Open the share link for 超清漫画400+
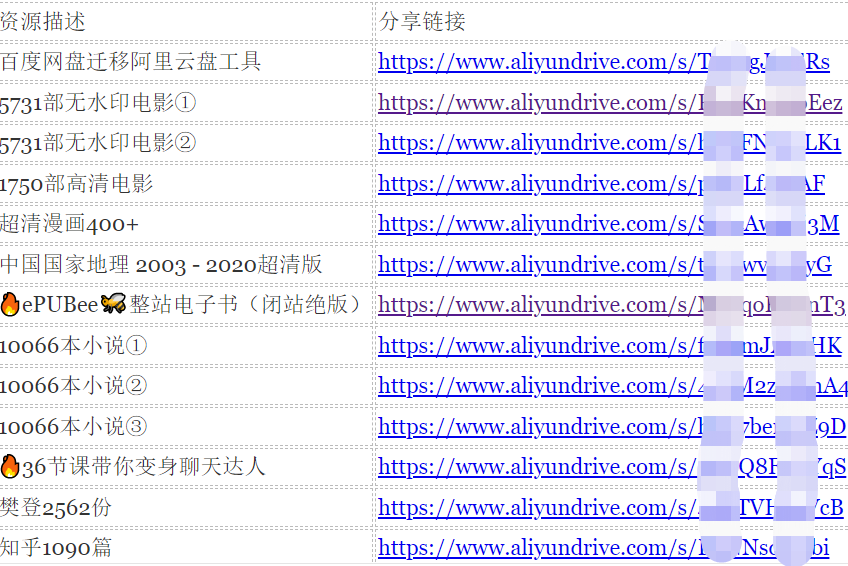Viewport: 848px width, 566px height. [608, 224]
